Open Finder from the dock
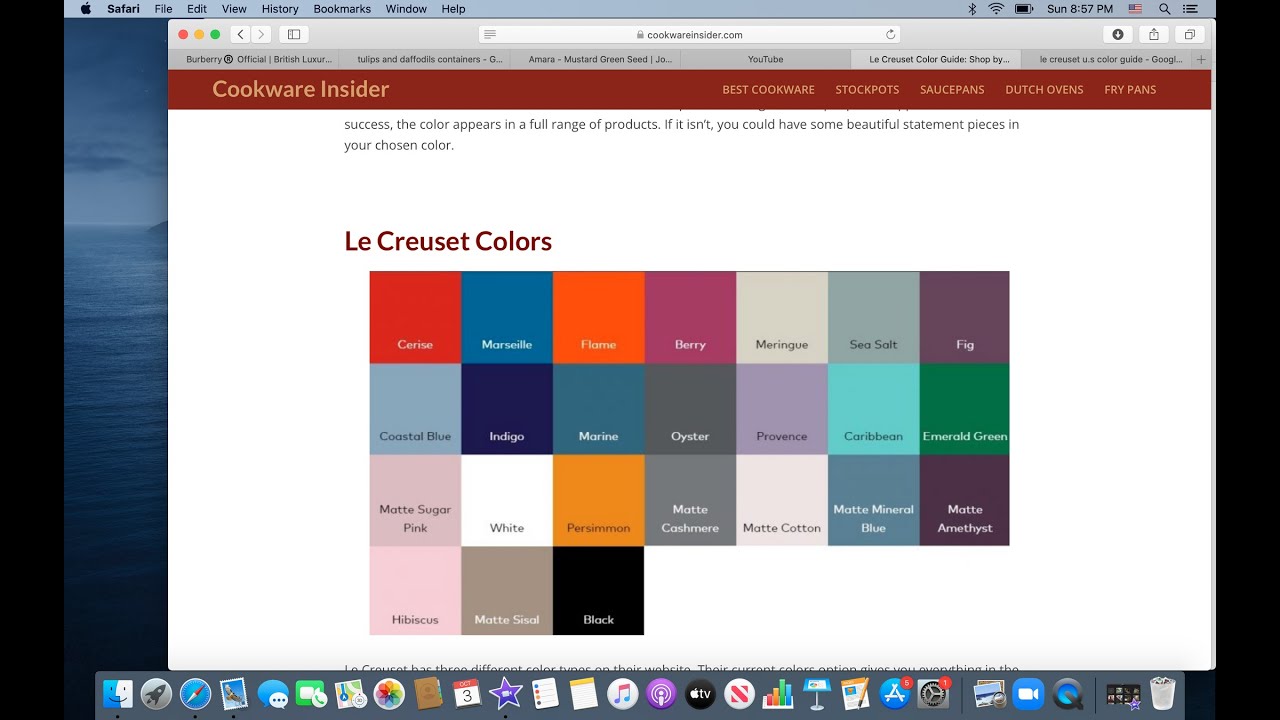The height and width of the screenshot is (720, 1280). [118, 693]
